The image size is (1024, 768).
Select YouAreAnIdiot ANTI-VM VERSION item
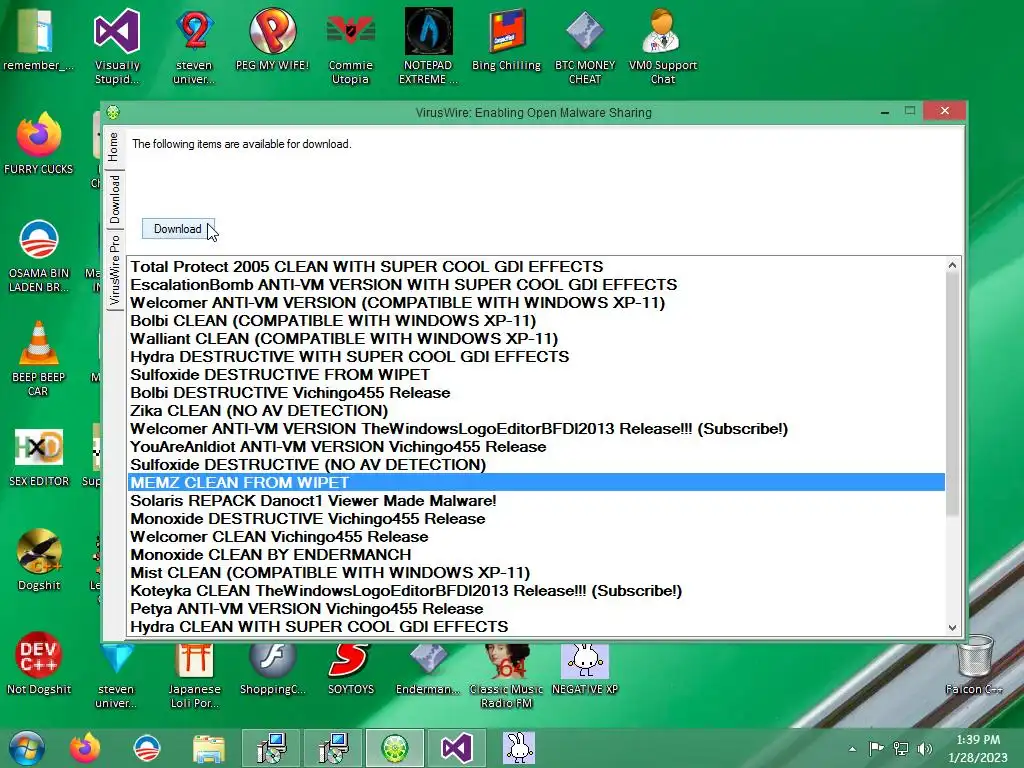[x=536, y=447]
